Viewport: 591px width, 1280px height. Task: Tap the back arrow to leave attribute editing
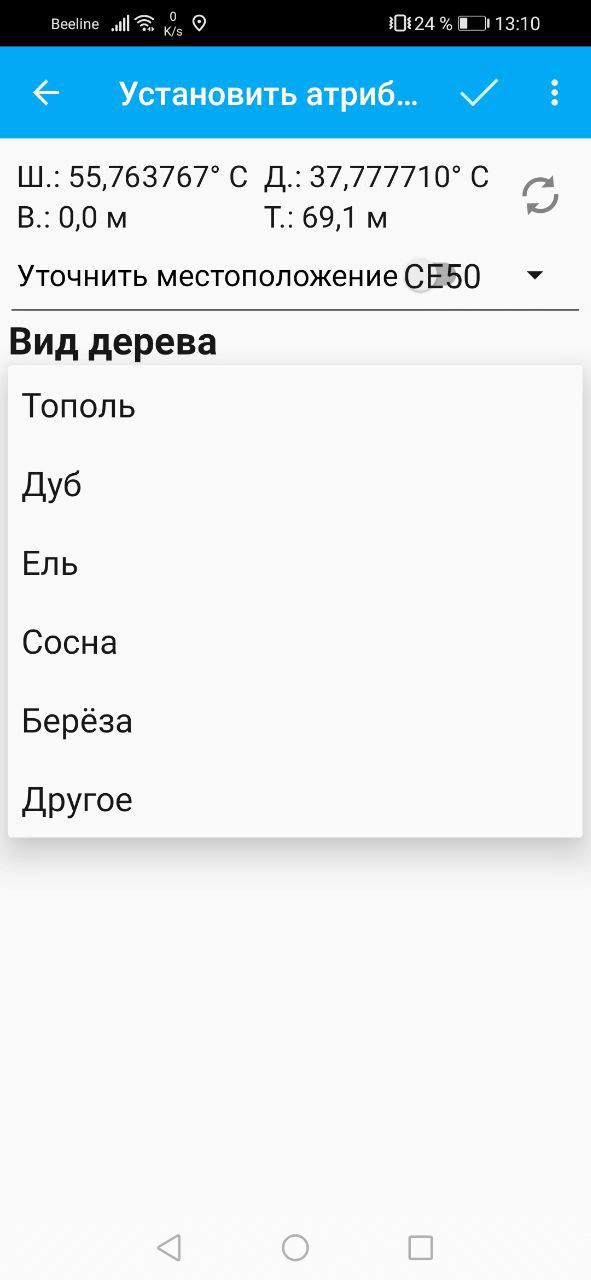click(44, 92)
